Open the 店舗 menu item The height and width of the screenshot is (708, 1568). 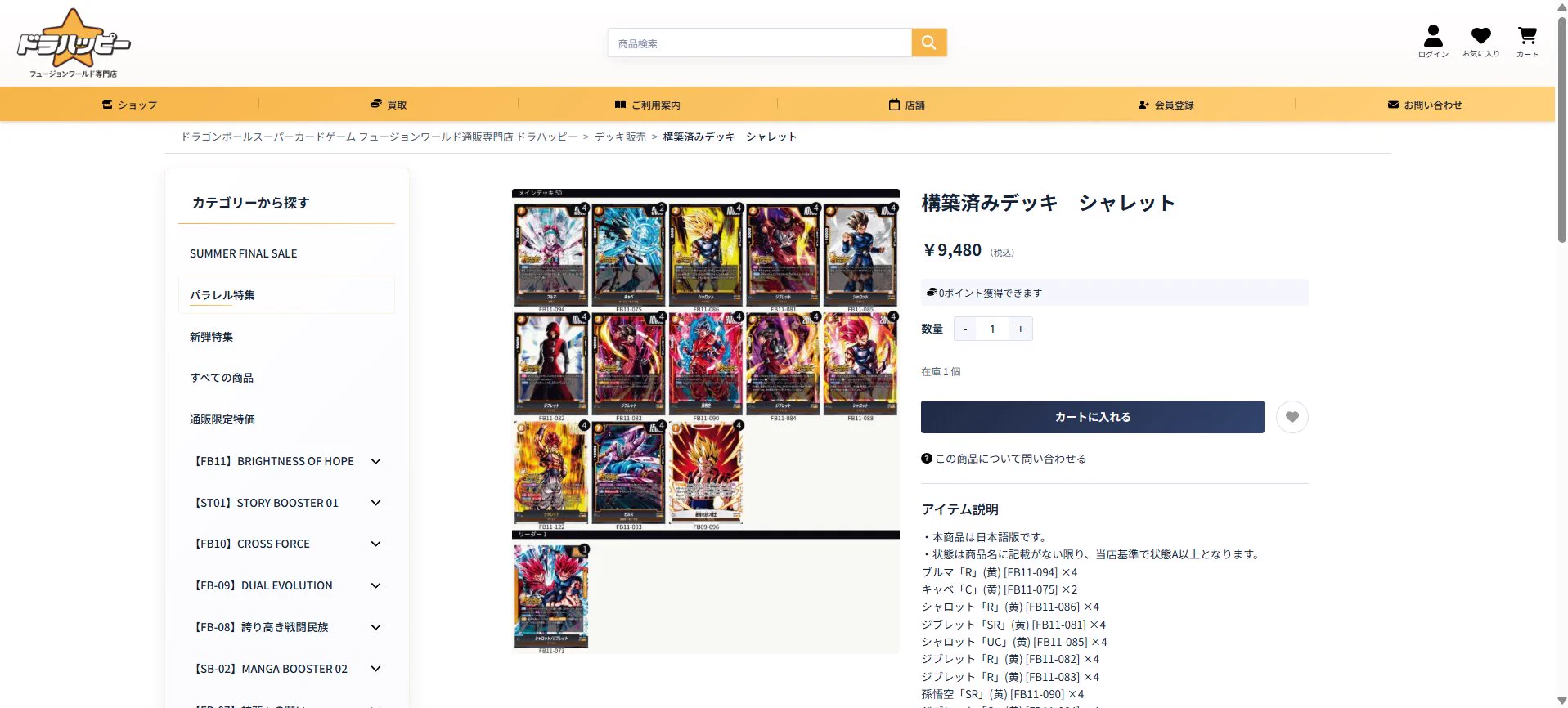pyautogui.click(x=907, y=105)
